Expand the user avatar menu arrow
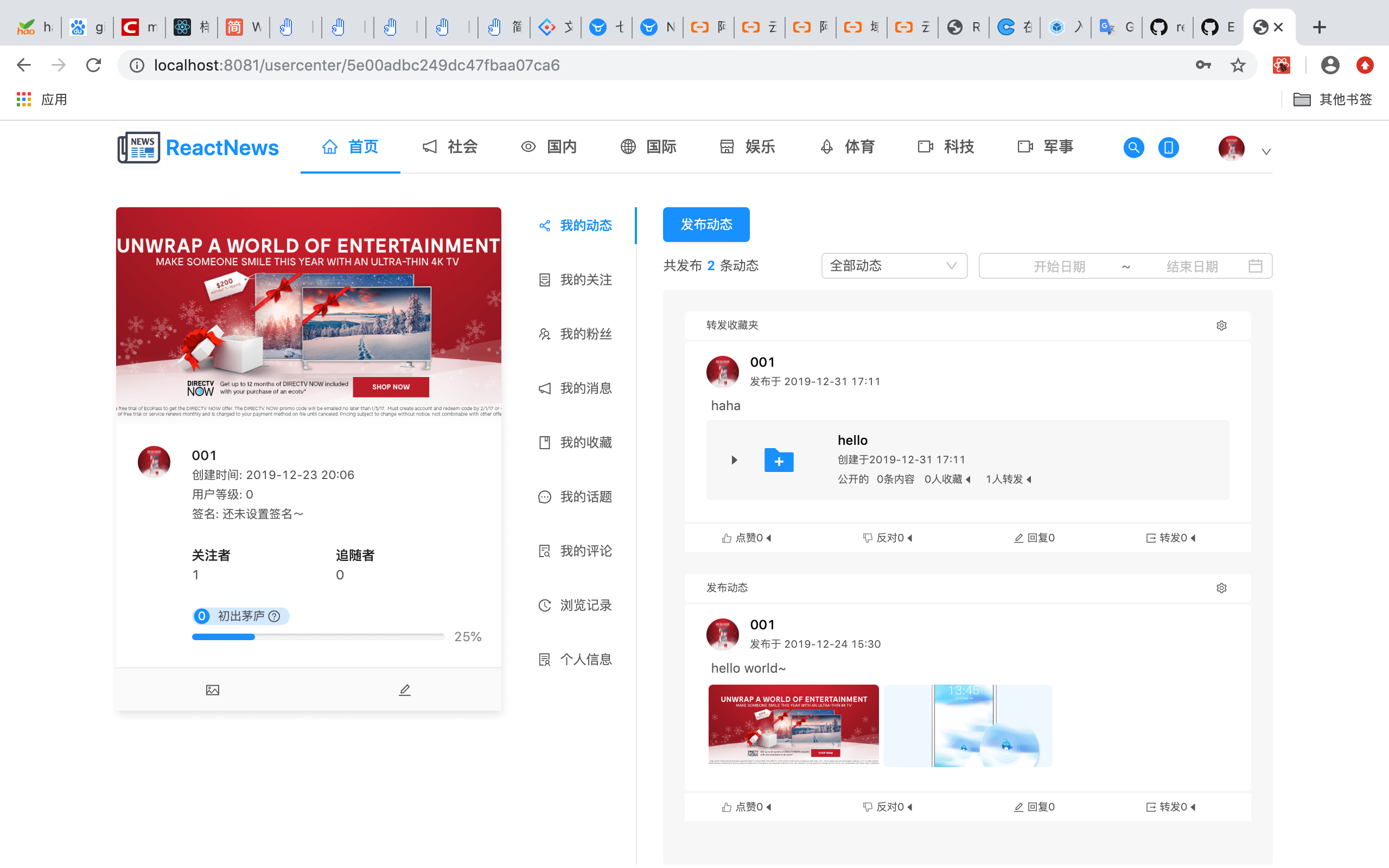This screenshot has width=1389, height=868. click(x=1266, y=151)
